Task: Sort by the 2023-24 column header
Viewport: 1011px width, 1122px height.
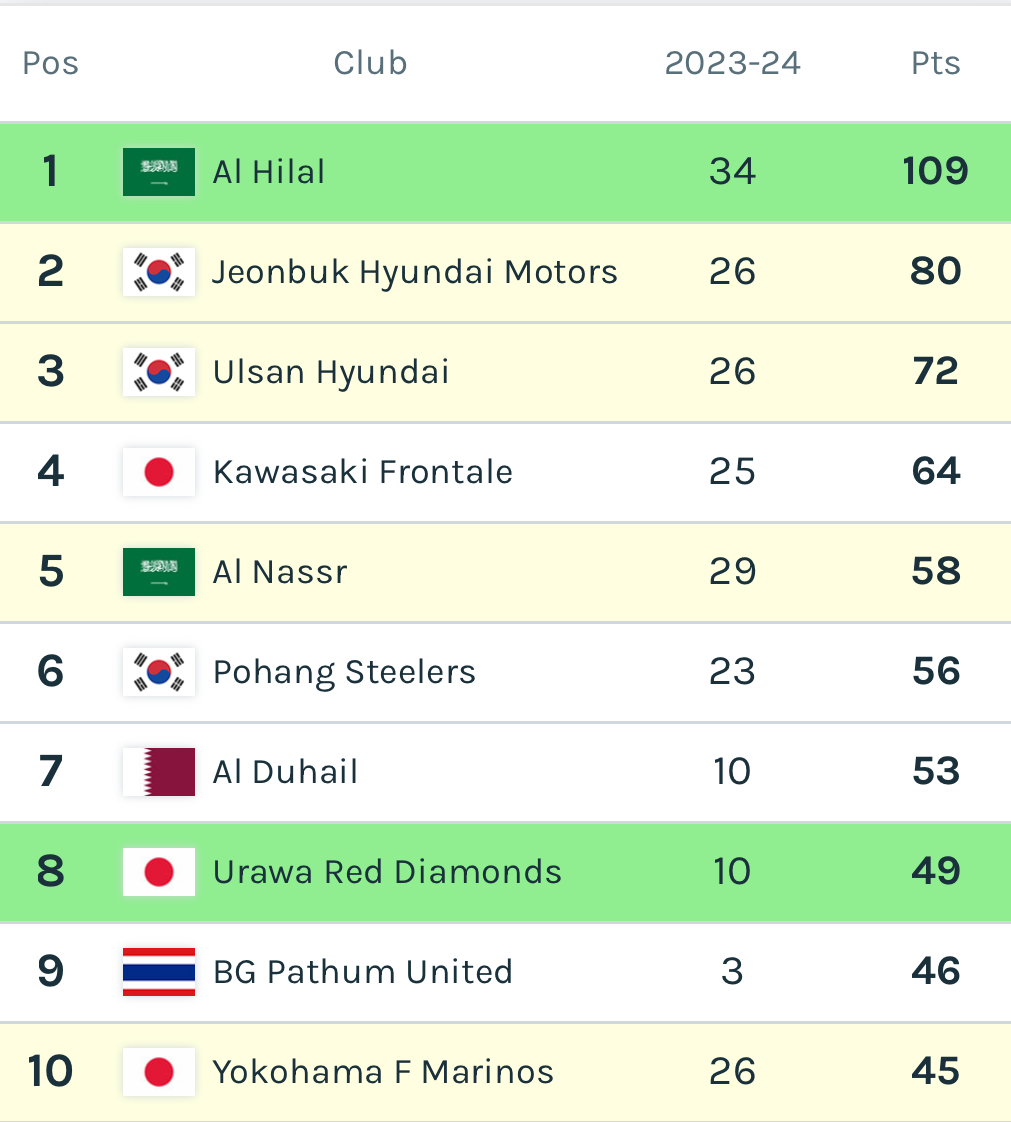Action: (x=732, y=63)
